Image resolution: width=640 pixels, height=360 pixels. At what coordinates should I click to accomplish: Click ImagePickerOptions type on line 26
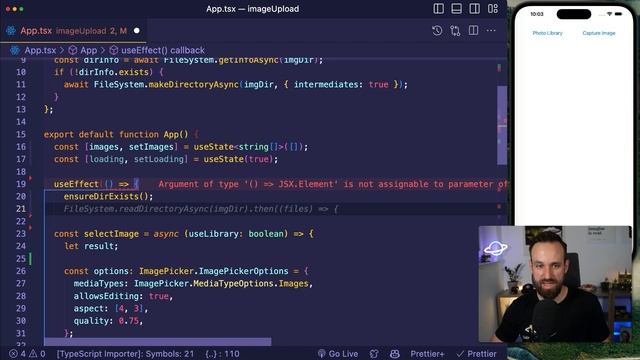click(x=243, y=271)
